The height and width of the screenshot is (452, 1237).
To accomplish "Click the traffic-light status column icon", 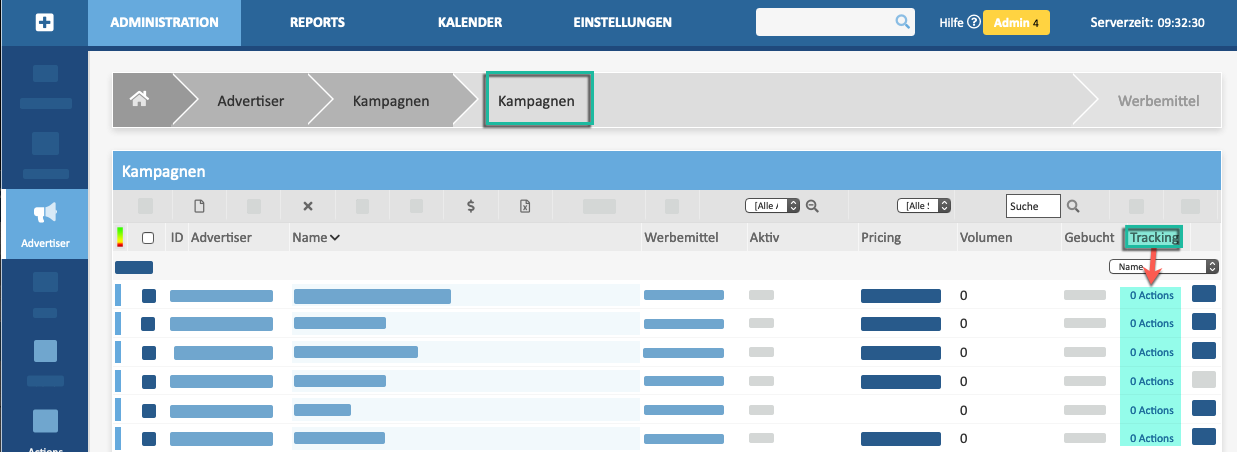I will pyautogui.click(x=121, y=237).
